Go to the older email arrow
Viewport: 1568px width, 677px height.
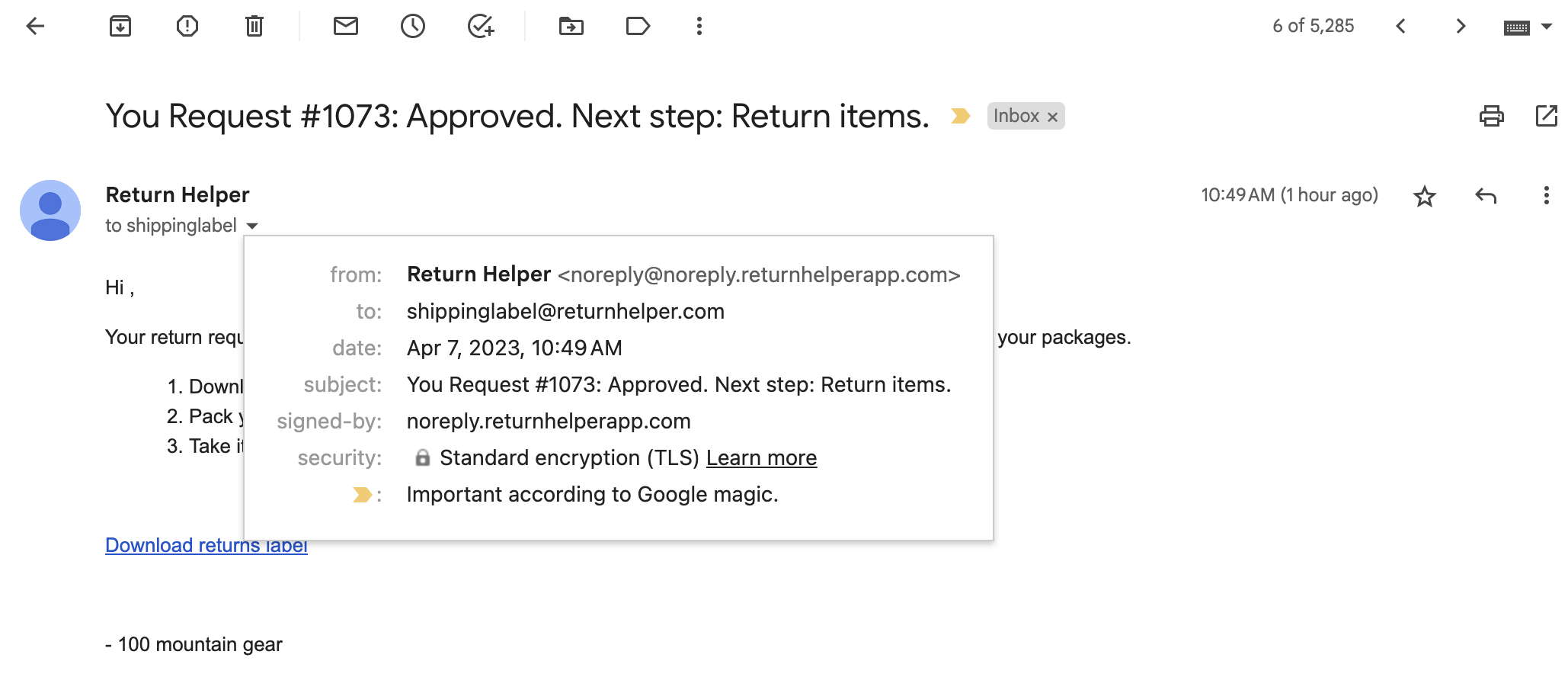point(1461,26)
